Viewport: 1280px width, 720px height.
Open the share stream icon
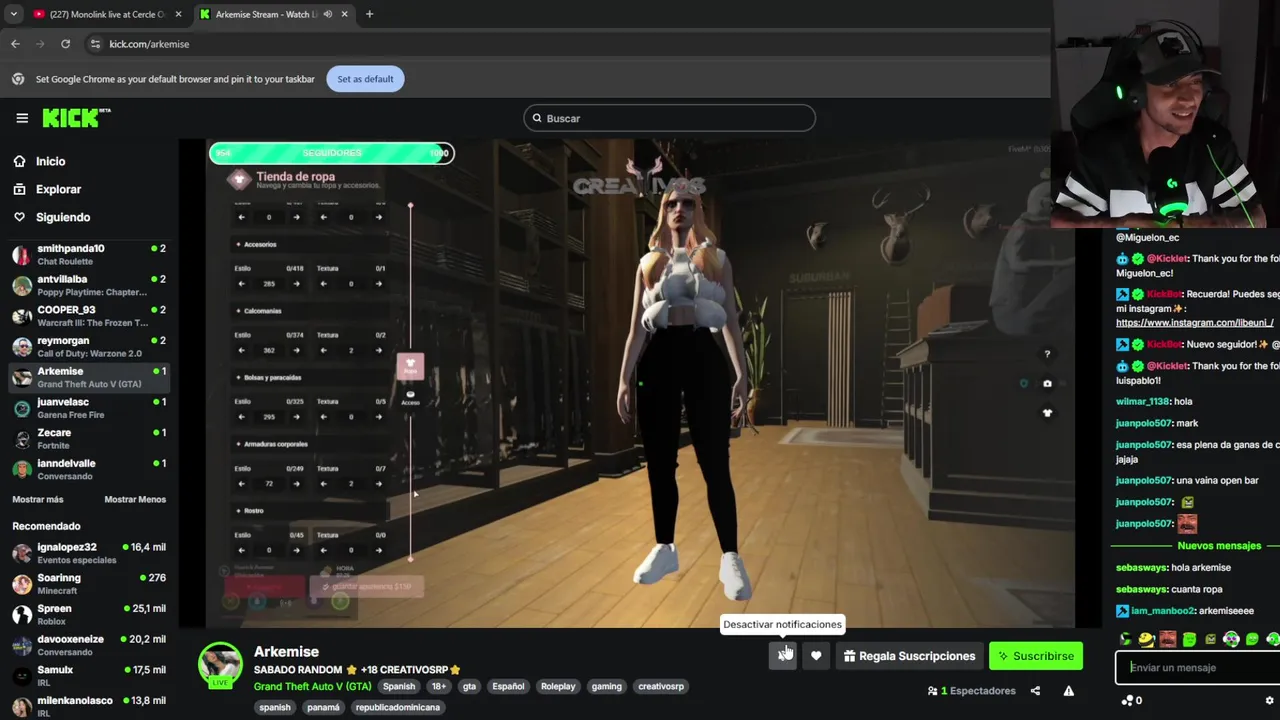click(x=1035, y=690)
